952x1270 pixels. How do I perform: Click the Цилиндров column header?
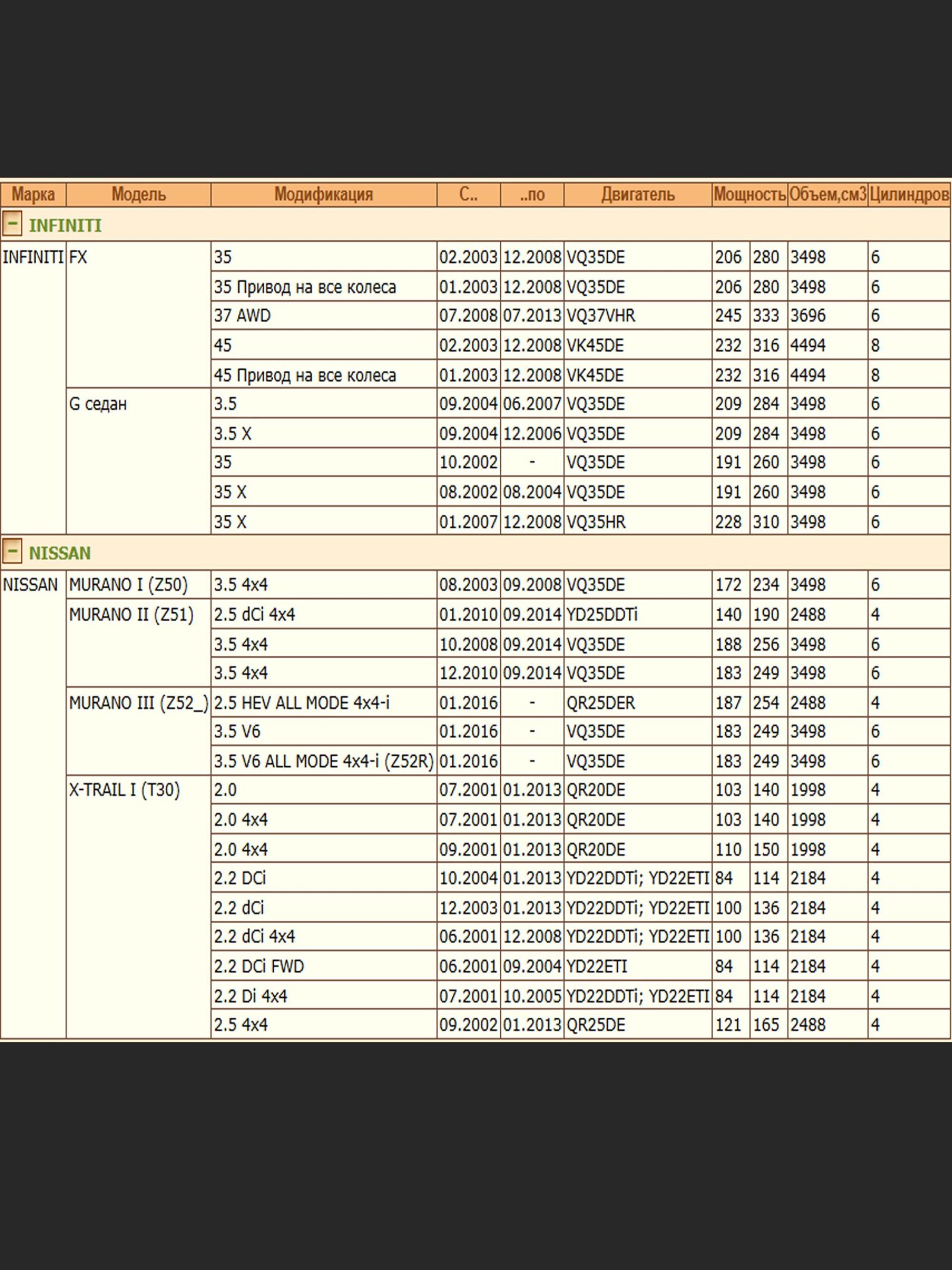pos(909,194)
